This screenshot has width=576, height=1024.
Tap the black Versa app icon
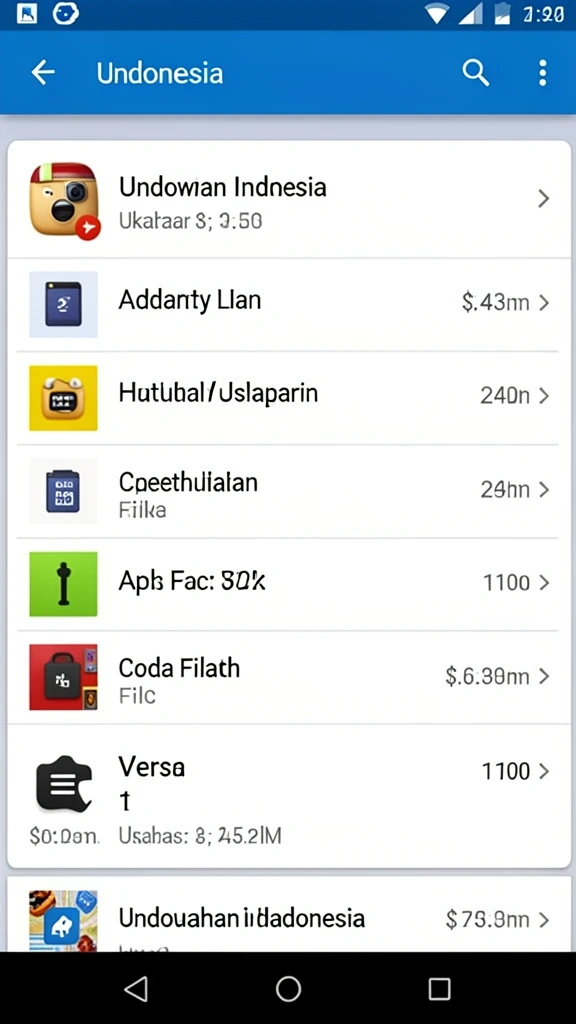pos(63,784)
